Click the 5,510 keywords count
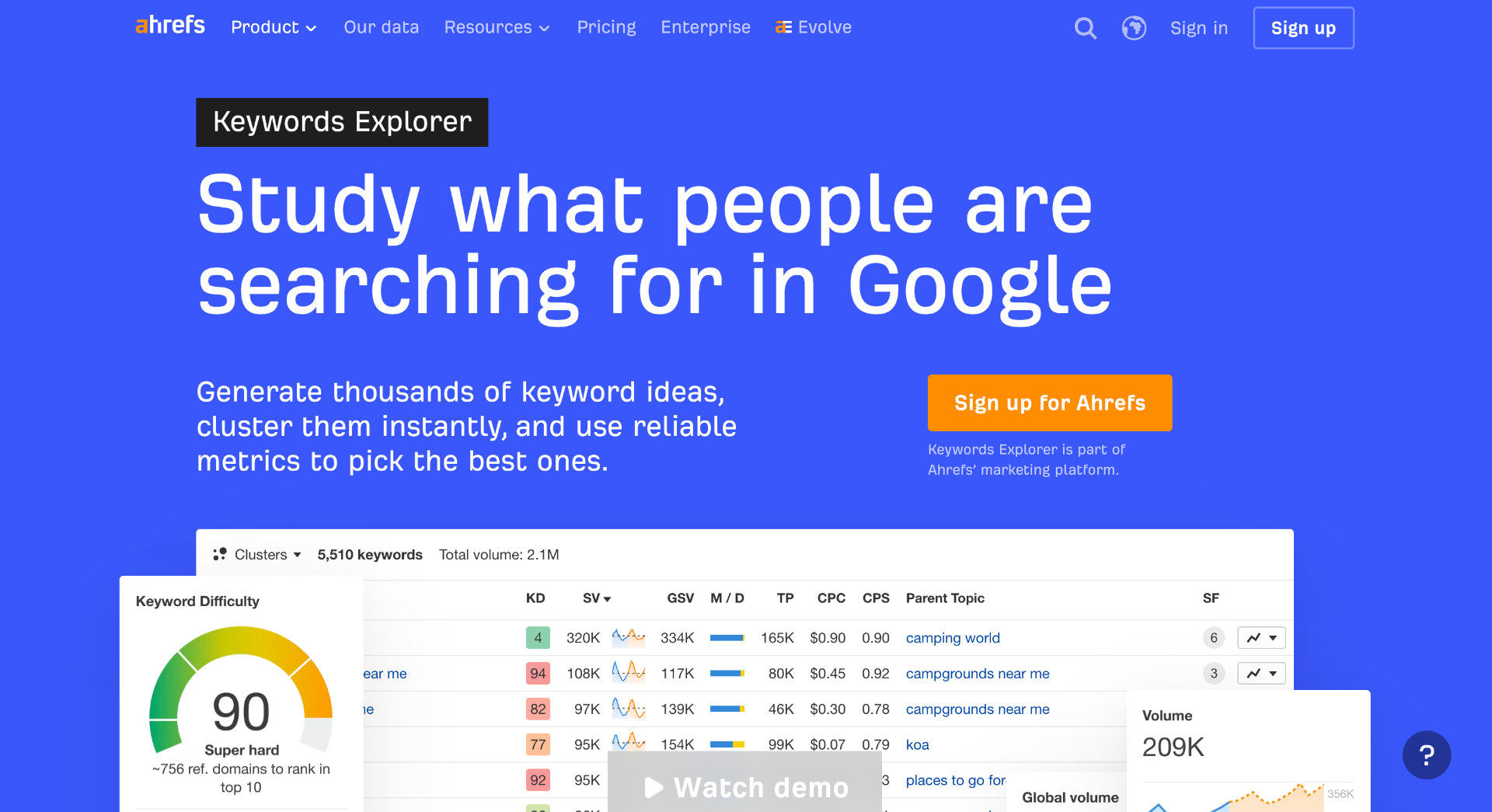Image resolution: width=1492 pixels, height=812 pixels. pos(370,555)
